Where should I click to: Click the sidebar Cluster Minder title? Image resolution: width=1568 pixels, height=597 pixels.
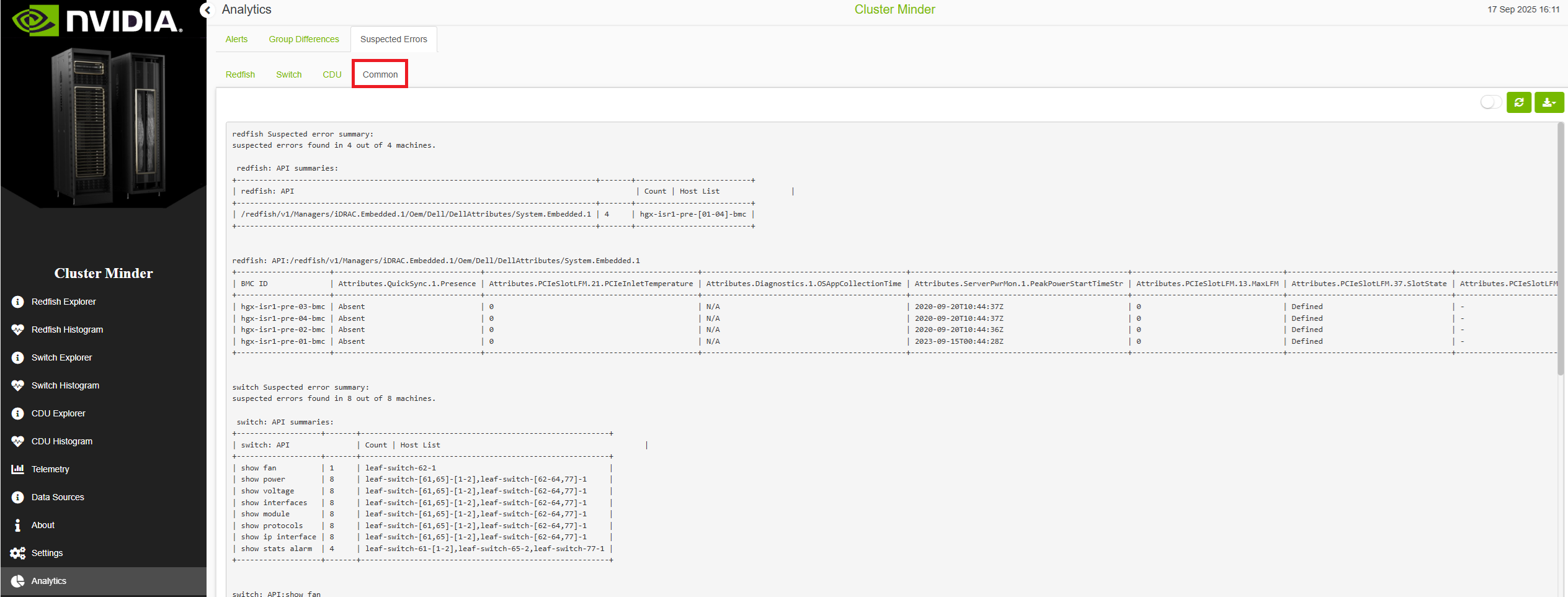(104, 273)
